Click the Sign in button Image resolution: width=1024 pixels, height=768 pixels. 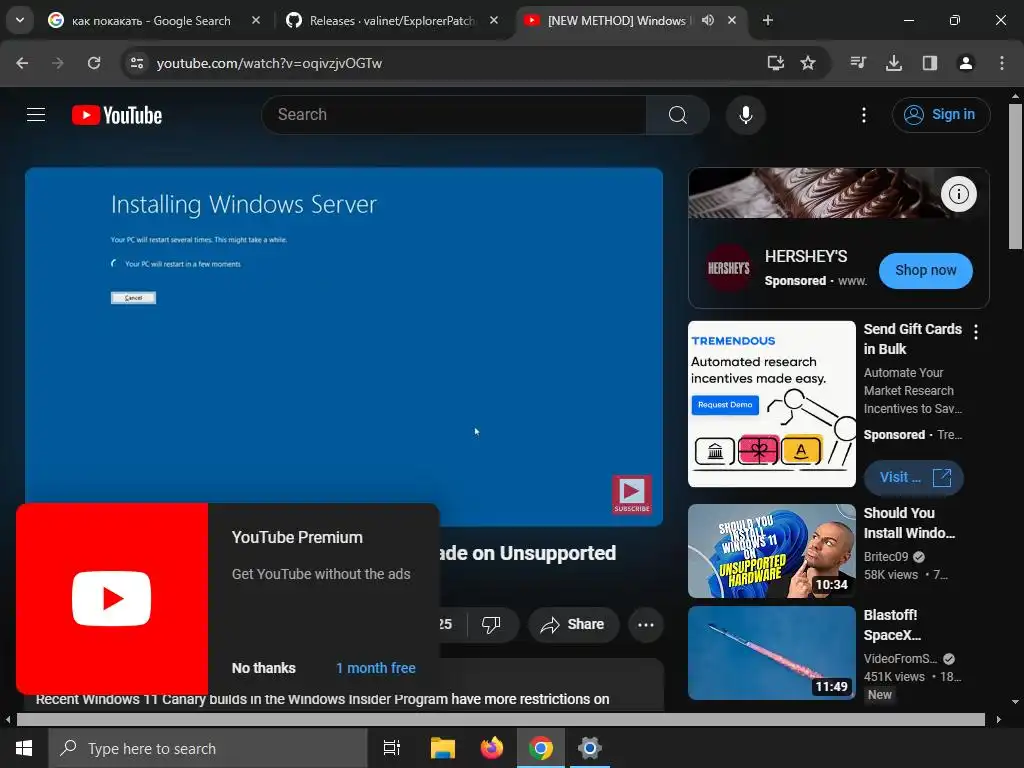(x=940, y=115)
